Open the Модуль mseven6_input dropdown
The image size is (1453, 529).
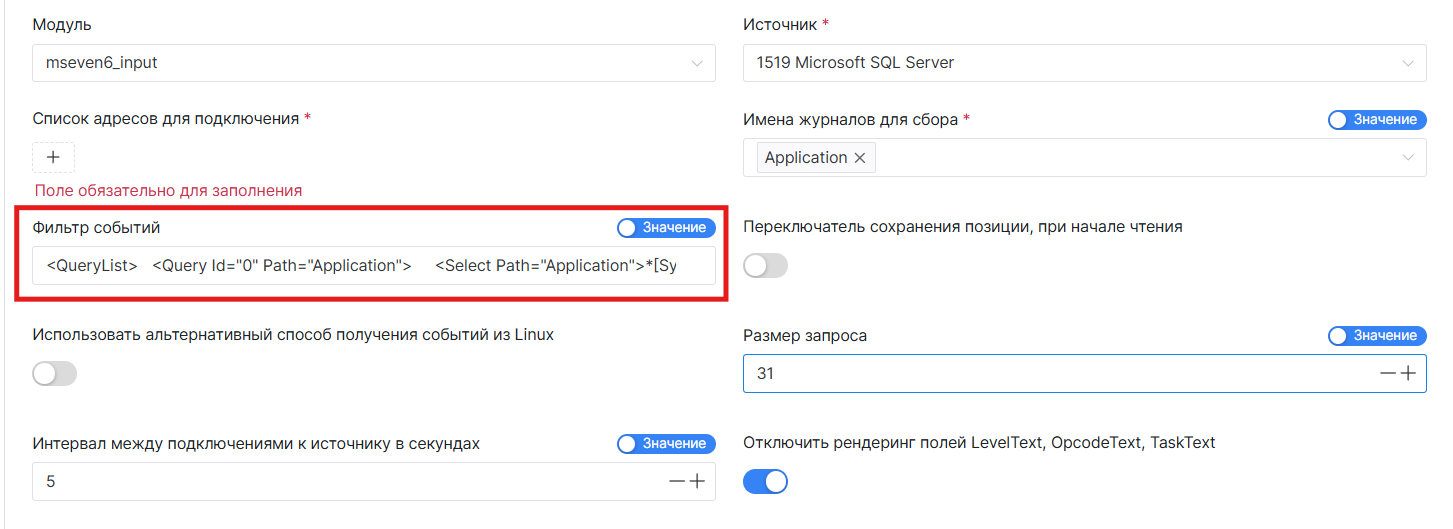pyautogui.click(x=373, y=63)
